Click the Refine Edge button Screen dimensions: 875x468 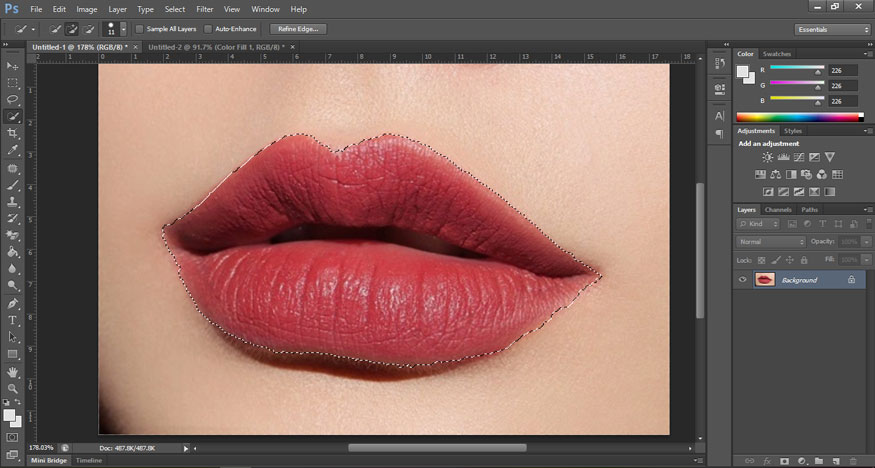(297, 29)
